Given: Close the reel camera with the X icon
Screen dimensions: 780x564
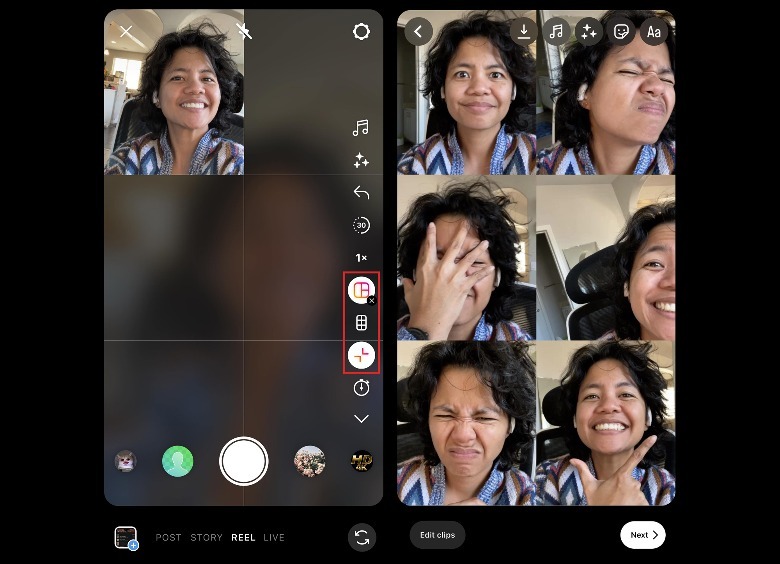Looking at the screenshot, I should point(126,32).
